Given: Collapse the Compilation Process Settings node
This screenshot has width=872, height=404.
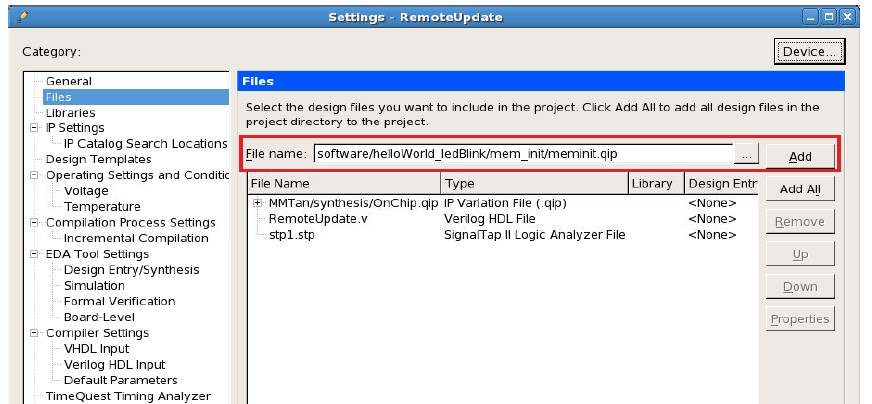Looking at the screenshot, I should point(35,223).
